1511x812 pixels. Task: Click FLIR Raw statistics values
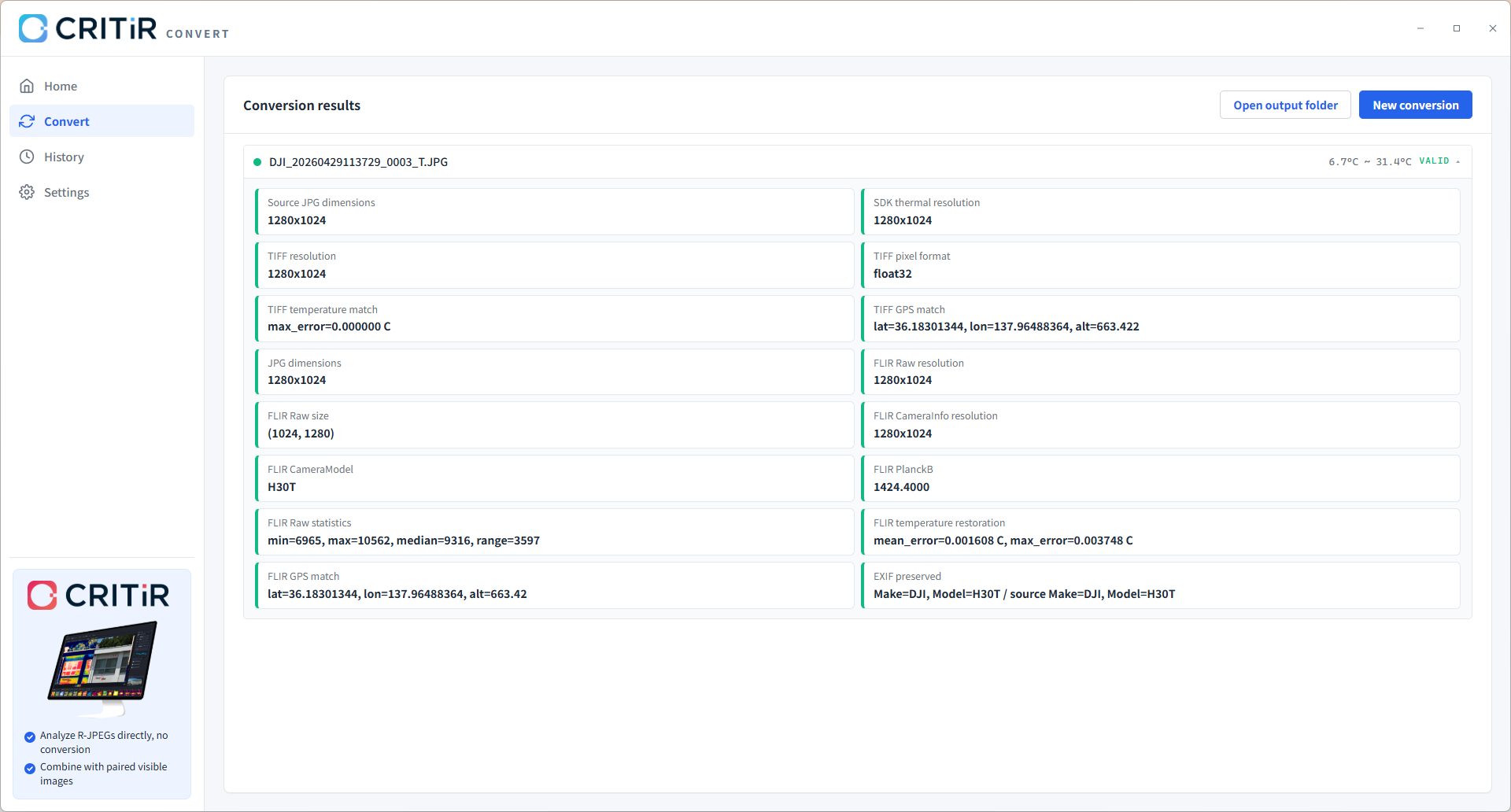point(404,541)
